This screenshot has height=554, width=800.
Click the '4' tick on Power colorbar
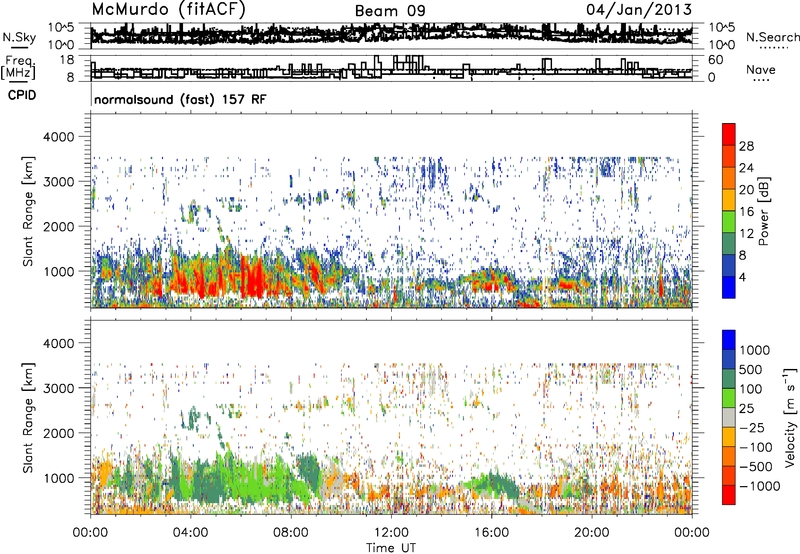[x=742, y=277]
